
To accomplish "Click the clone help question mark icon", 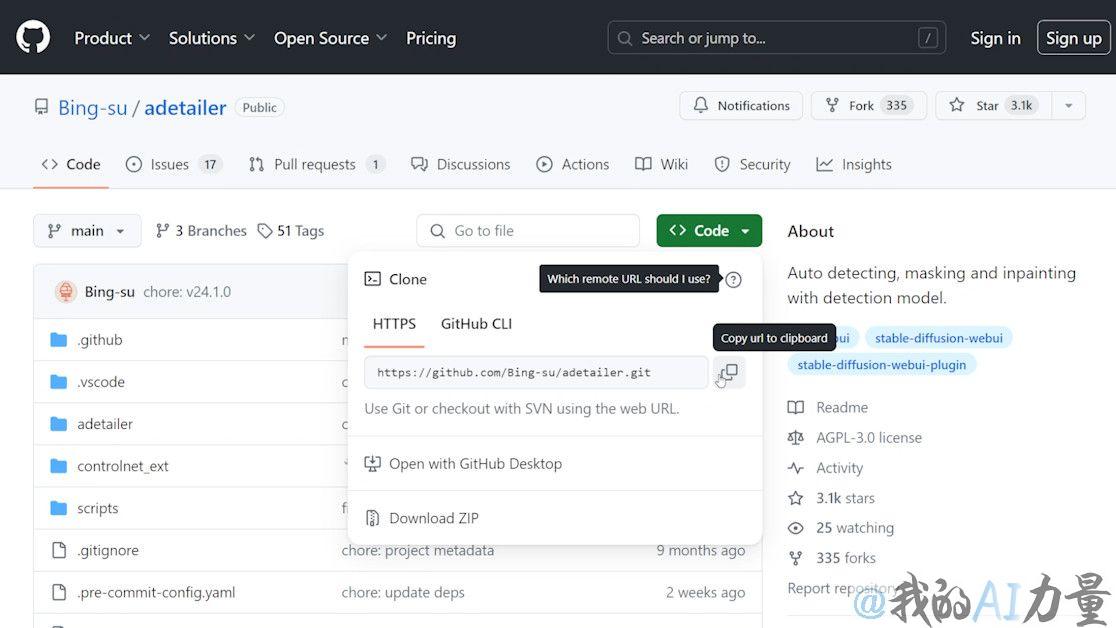I will click(x=733, y=280).
